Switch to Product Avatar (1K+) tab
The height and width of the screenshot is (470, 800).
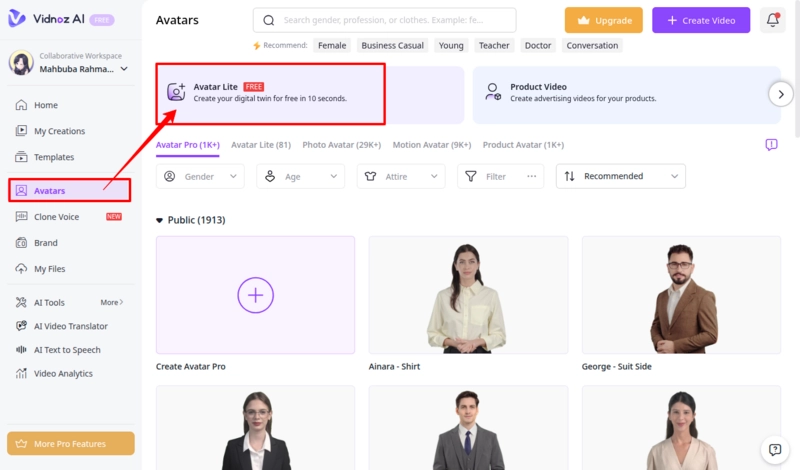click(x=523, y=145)
